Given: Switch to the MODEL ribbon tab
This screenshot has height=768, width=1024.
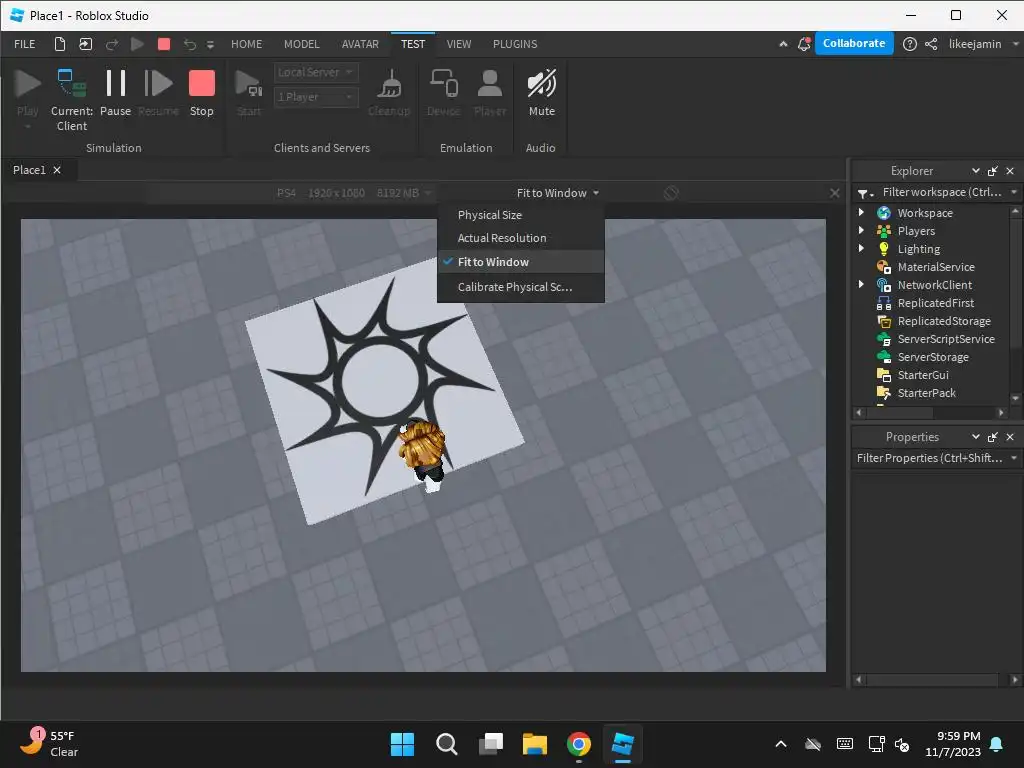Looking at the screenshot, I should (302, 44).
